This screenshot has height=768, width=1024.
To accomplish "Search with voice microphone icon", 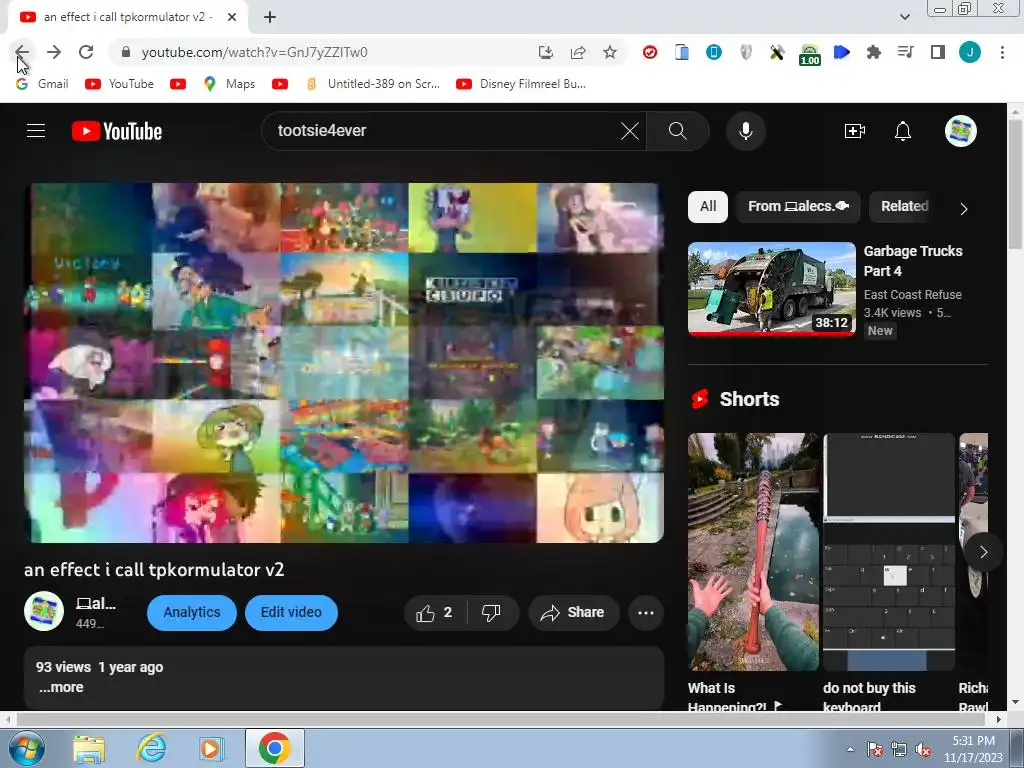I will pos(745,131).
